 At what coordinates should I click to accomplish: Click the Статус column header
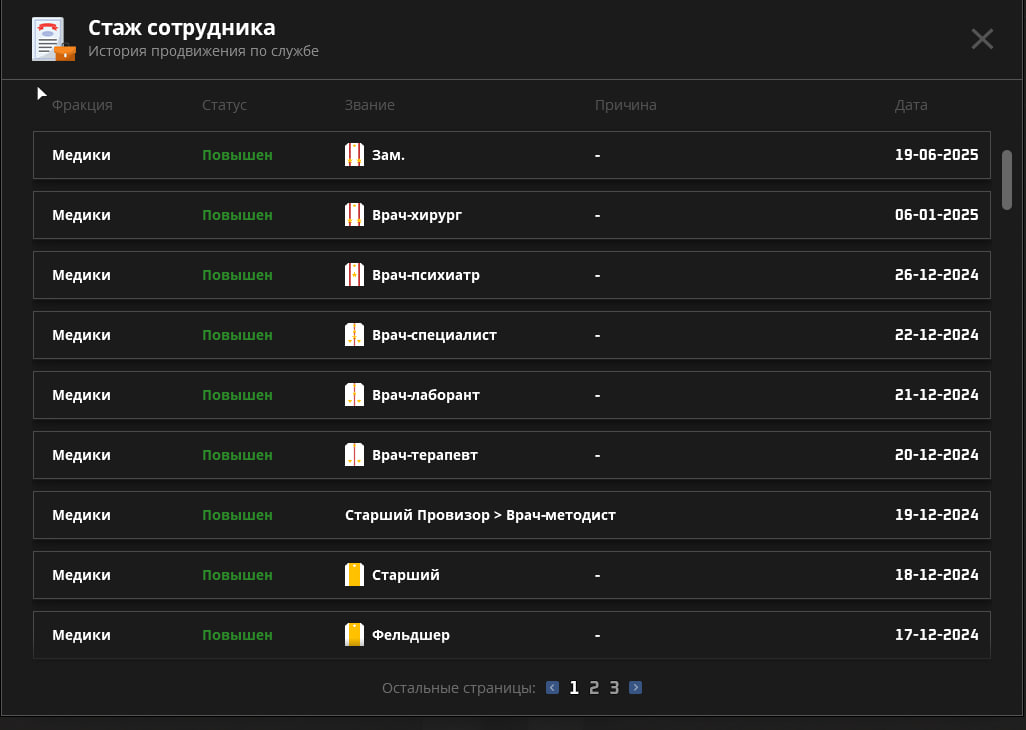point(224,105)
